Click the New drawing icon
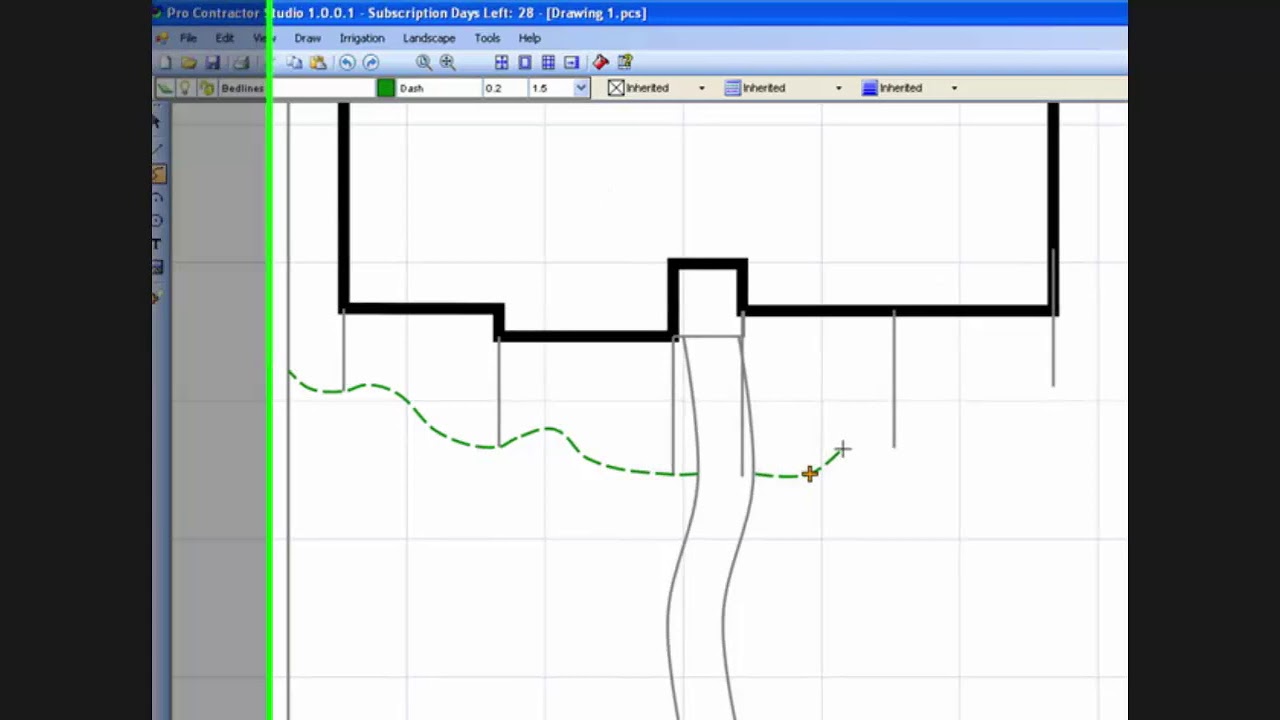The width and height of the screenshot is (1280, 720). (x=165, y=63)
